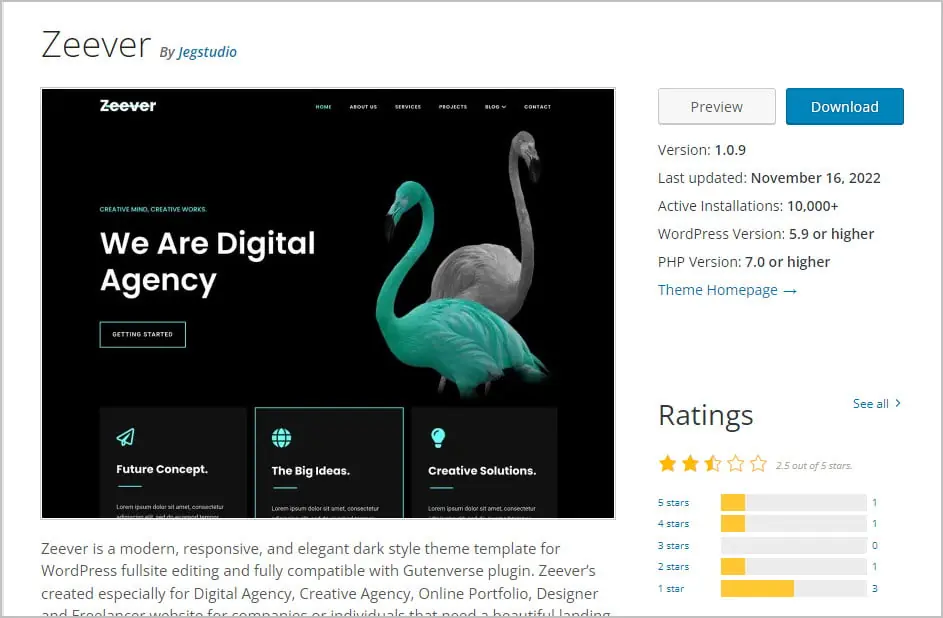This screenshot has width=943, height=618.
Task: Click the blue Download button
Action: pos(844,106)
